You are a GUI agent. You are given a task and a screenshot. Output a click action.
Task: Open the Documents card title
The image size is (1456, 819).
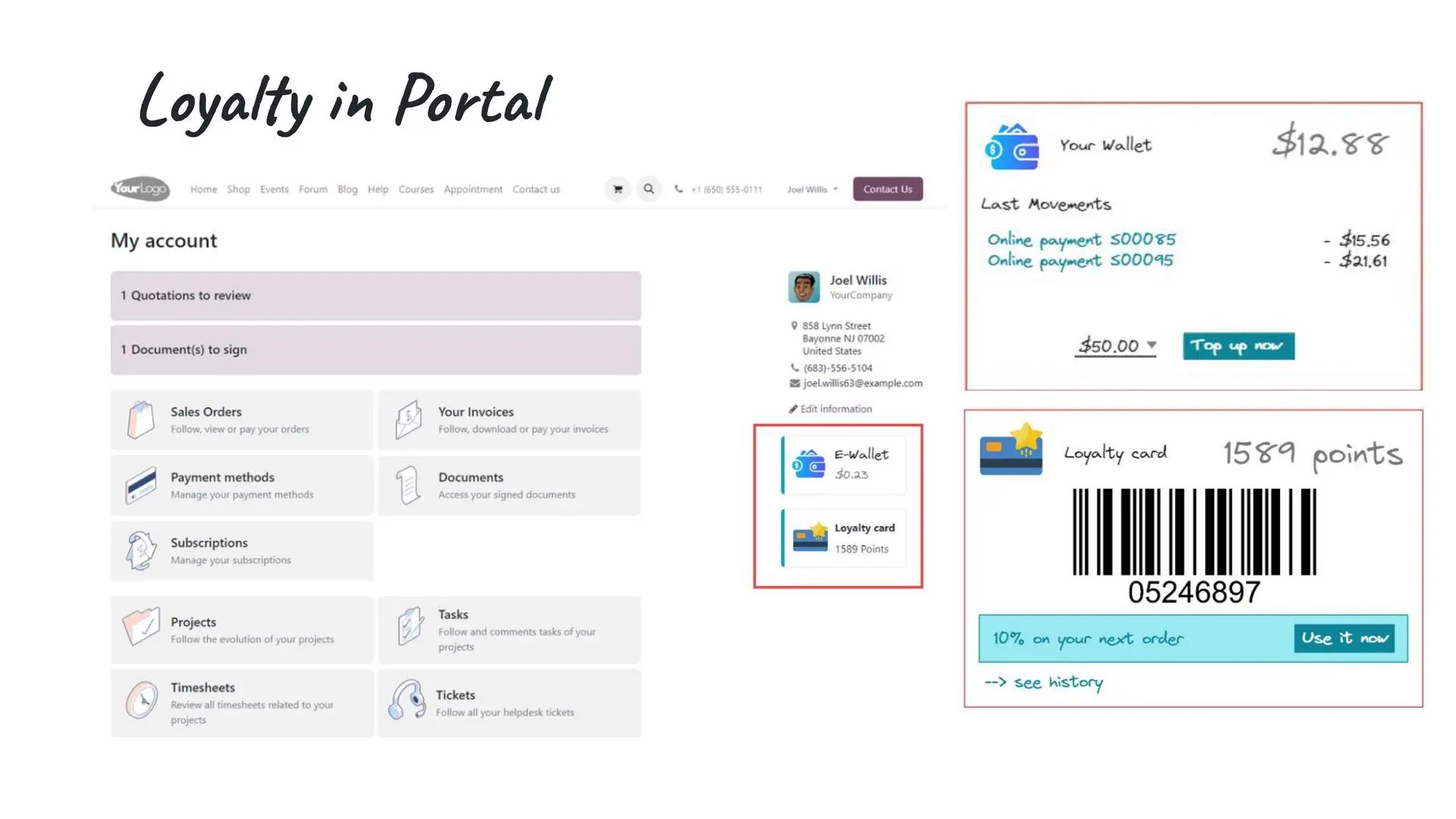(470, 477)
